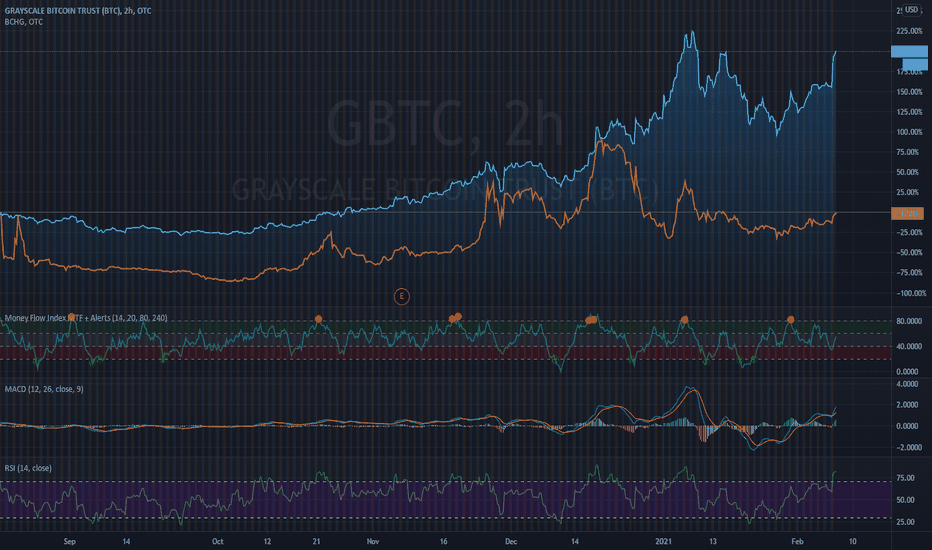Select the BCHG, OTC comparison symbol label
The image size is (932, 550).
pos(24,22)
